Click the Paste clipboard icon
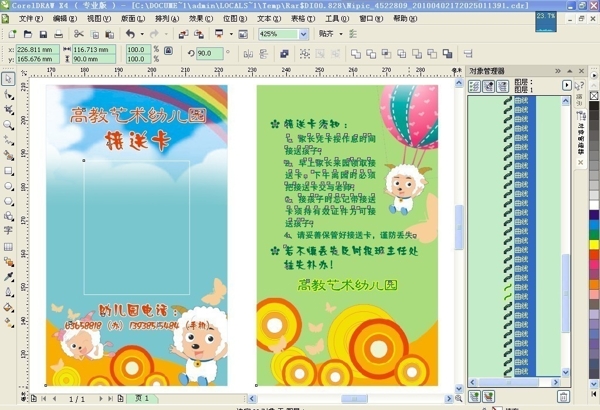The width and height of the screenshot is (600, 410). pos(110,34)
